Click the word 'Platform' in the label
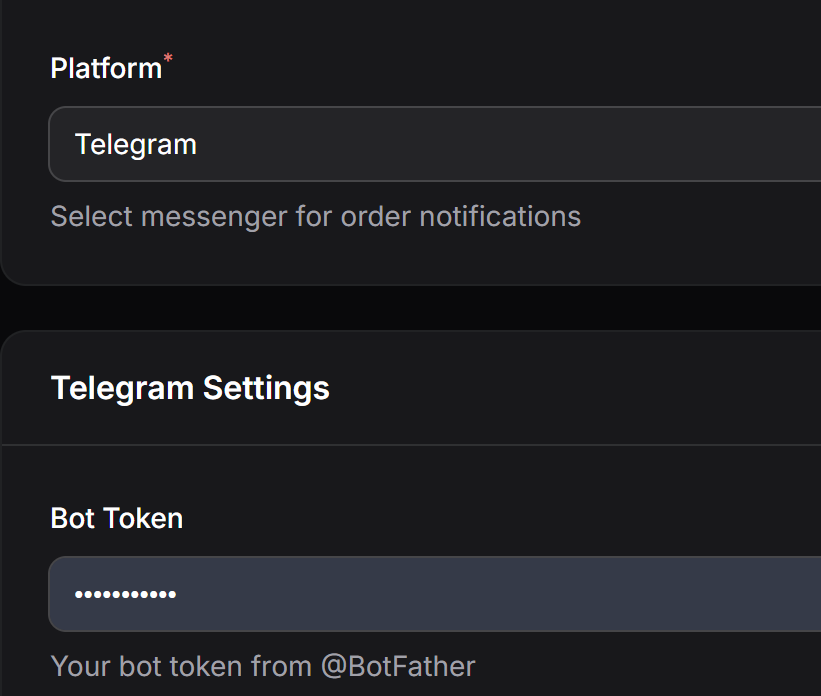The width and height of the screenshot is (821, 696). tap(106, 68)
